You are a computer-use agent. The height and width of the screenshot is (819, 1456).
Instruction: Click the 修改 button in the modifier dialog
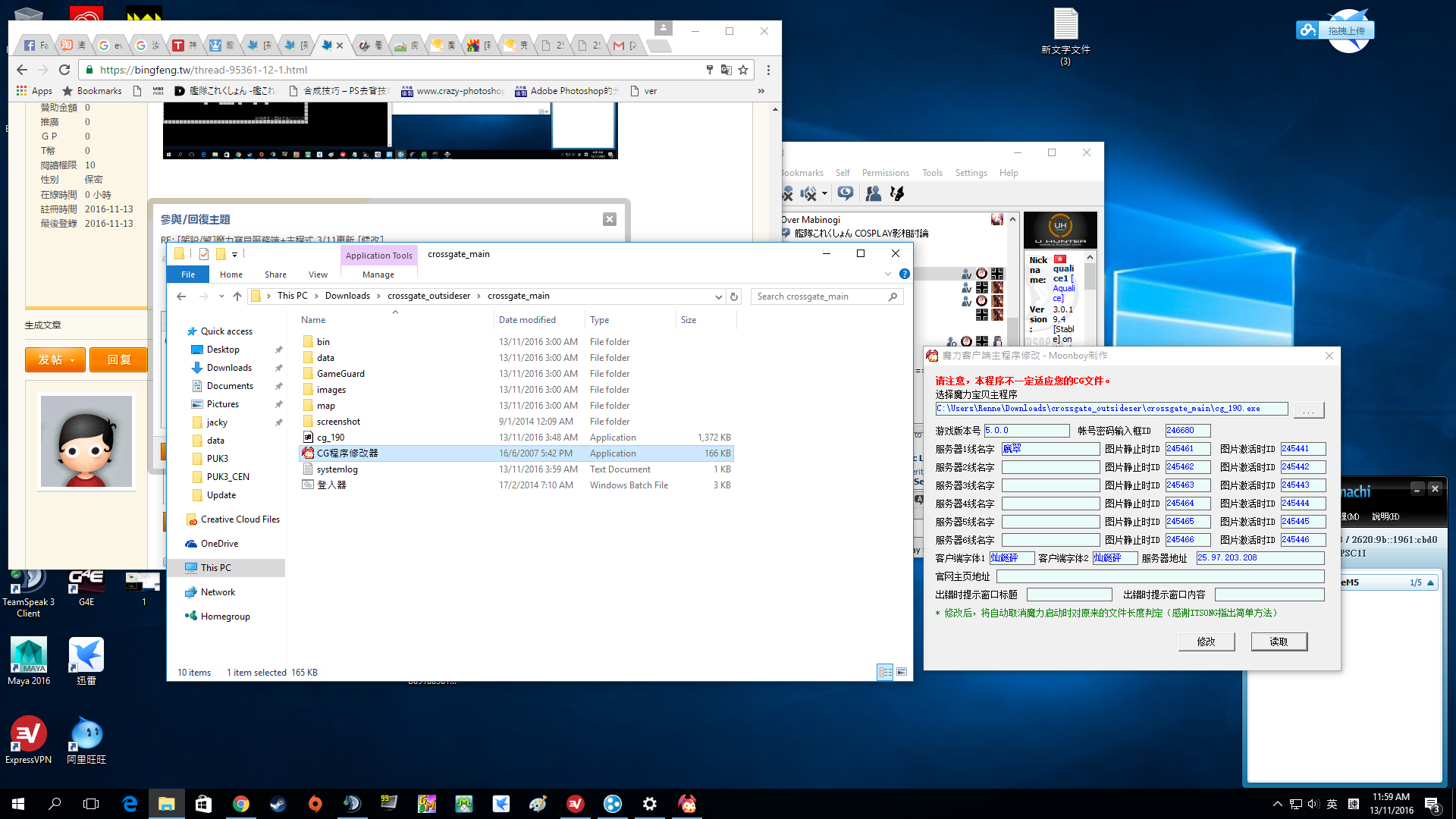(1206, 642)
